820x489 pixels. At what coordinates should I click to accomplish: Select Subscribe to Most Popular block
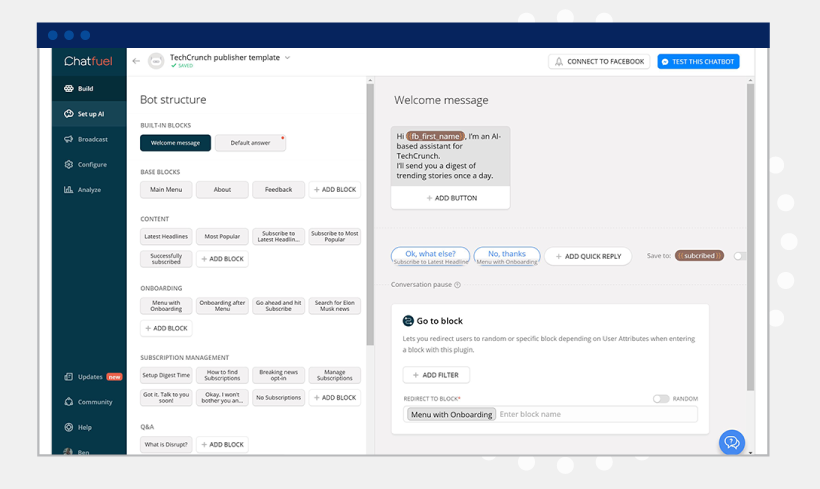pos(335,236)
